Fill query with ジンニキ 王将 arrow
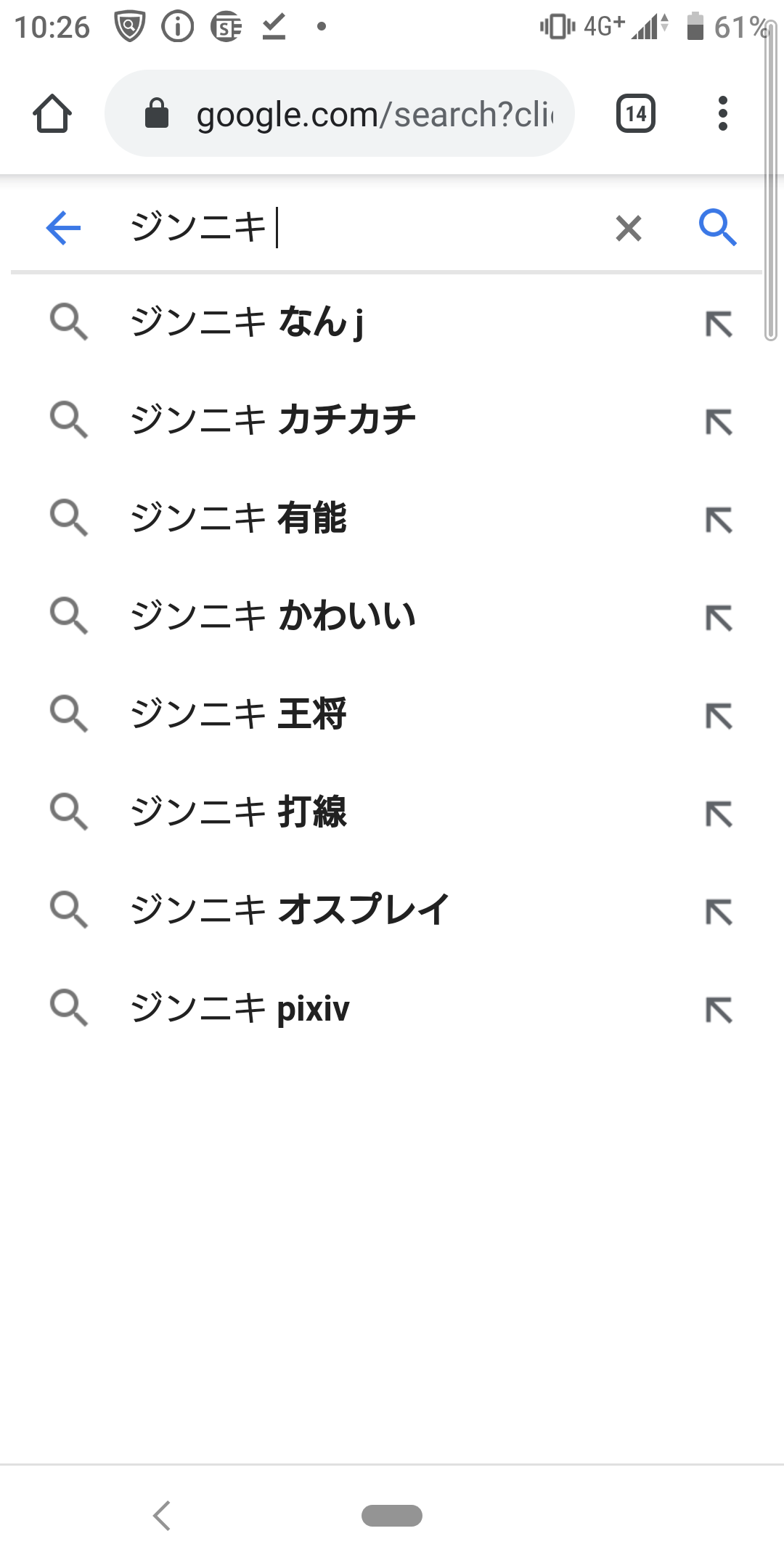 719,716
